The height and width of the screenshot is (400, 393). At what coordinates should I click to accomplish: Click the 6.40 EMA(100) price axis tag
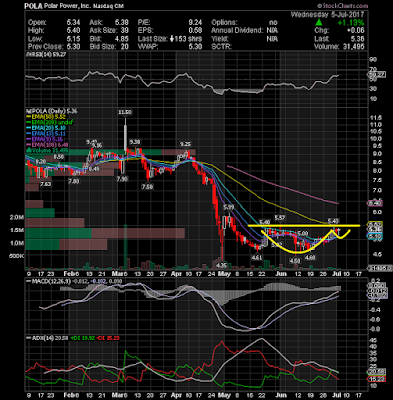[x=376, y=203]
